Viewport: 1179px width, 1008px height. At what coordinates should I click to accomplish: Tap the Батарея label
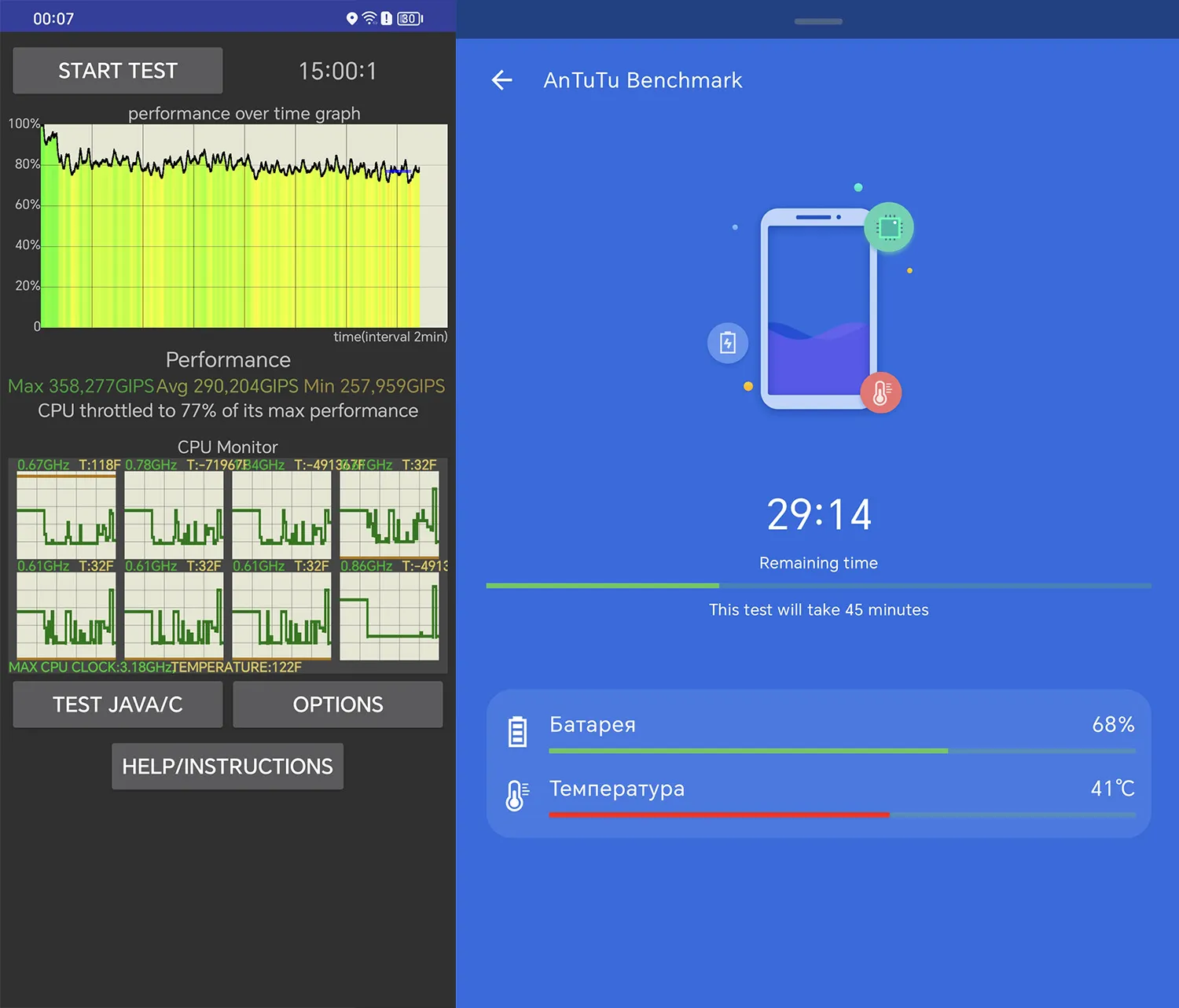coord(593,724)
